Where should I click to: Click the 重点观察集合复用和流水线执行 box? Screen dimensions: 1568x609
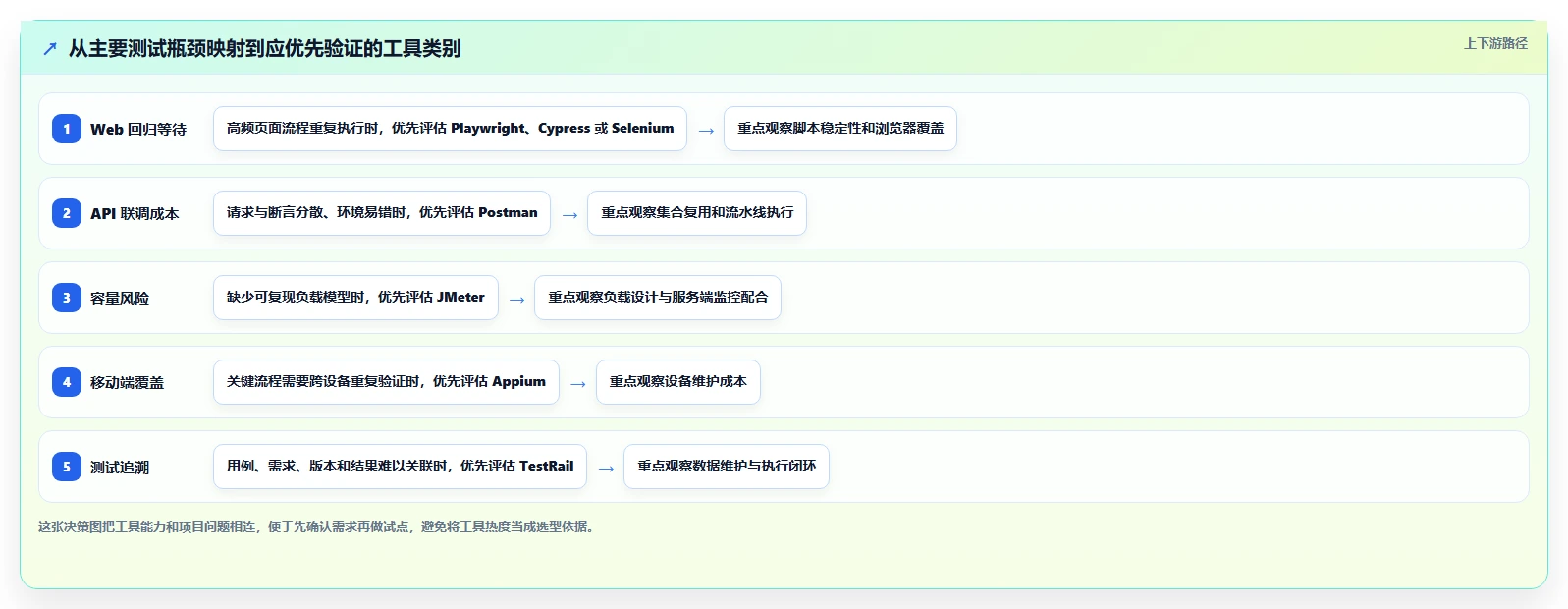[697, 213]
